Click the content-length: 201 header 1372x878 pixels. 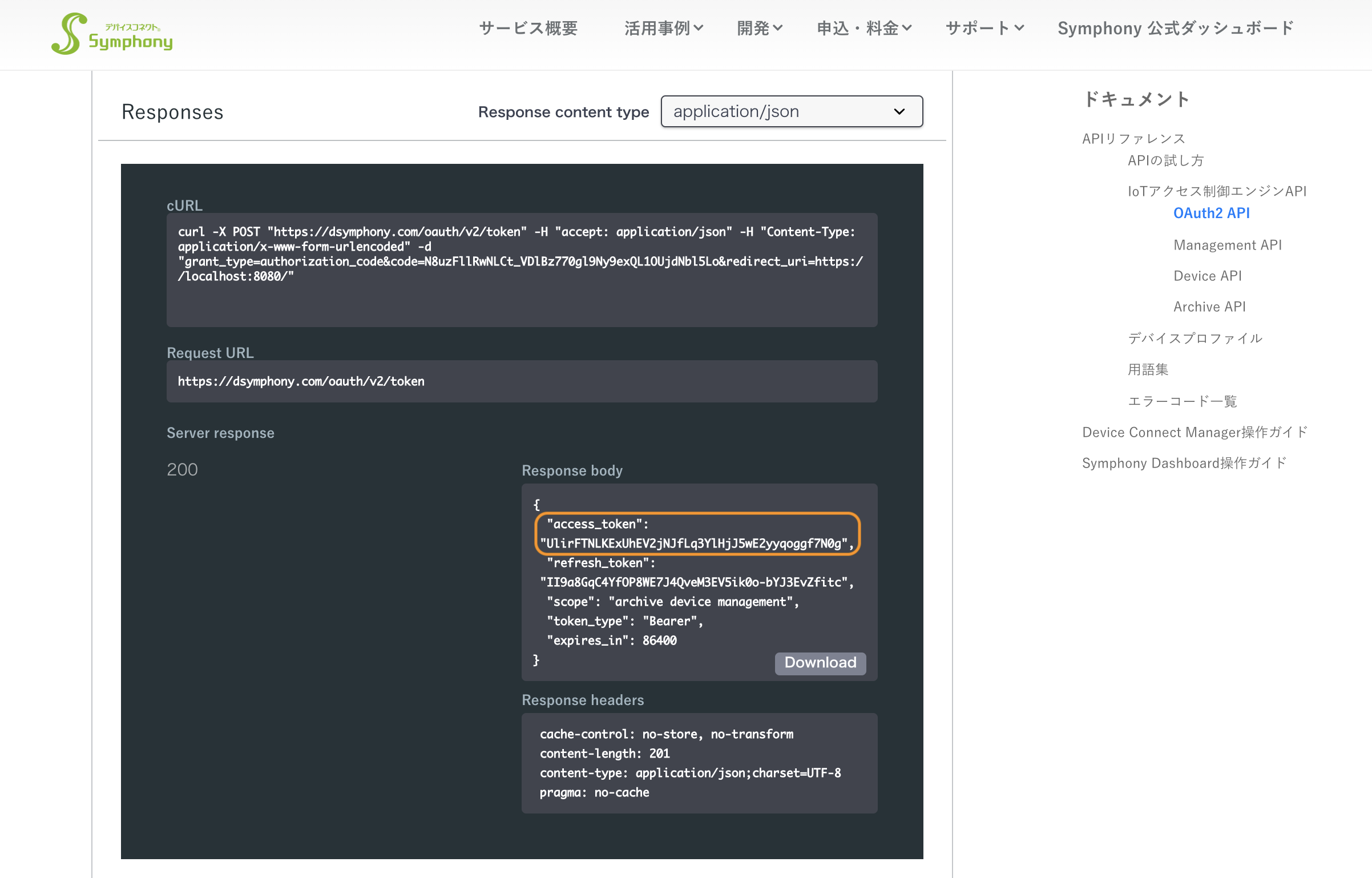pyautogui.click(x=604, y=754)
